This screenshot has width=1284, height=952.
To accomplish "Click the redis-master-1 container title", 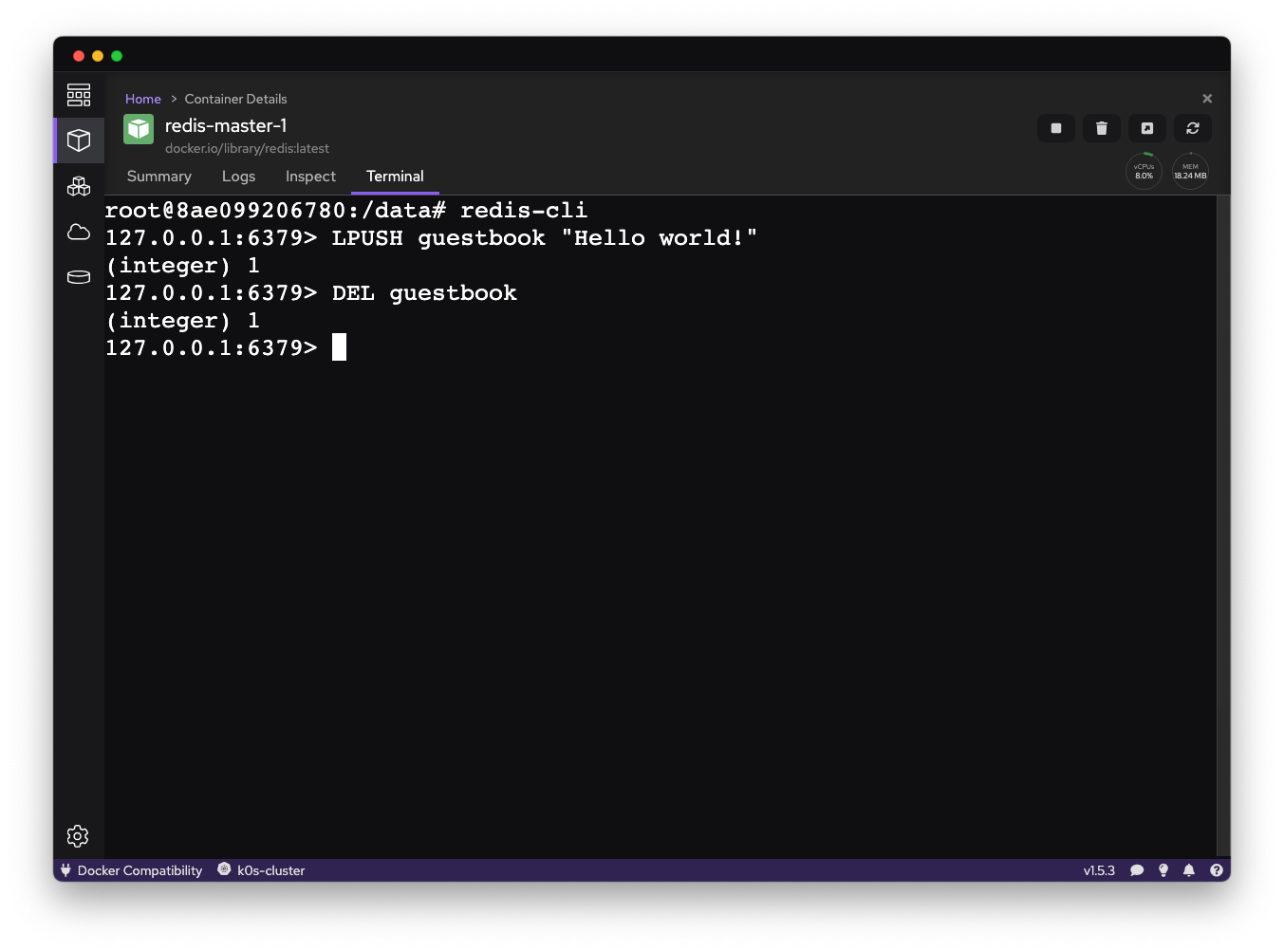I will point(226,125).
